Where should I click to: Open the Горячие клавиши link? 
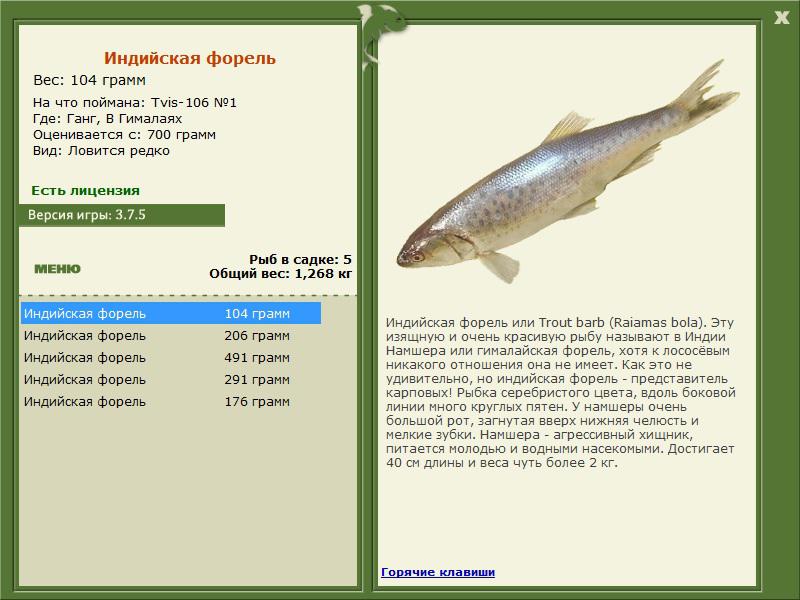tap(438, 572)
